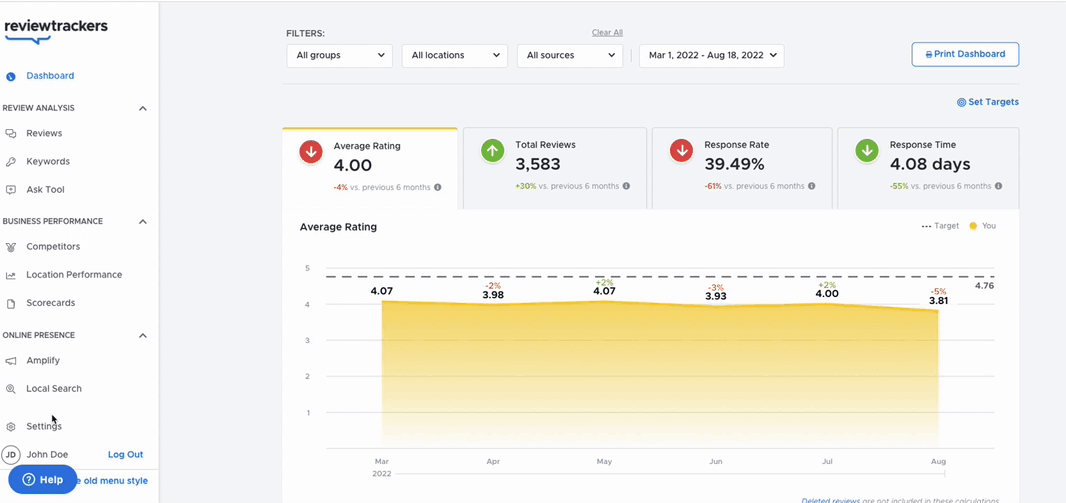
Task: Open the All groups dropdown
Action: (340, 56)
